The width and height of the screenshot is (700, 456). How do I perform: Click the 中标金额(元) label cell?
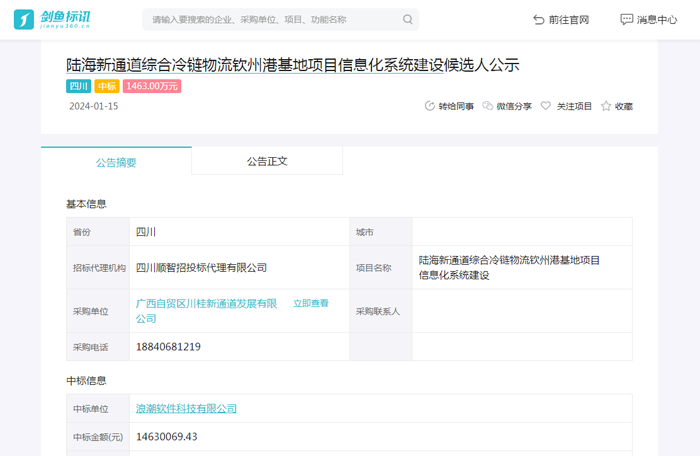click(98, 437)
